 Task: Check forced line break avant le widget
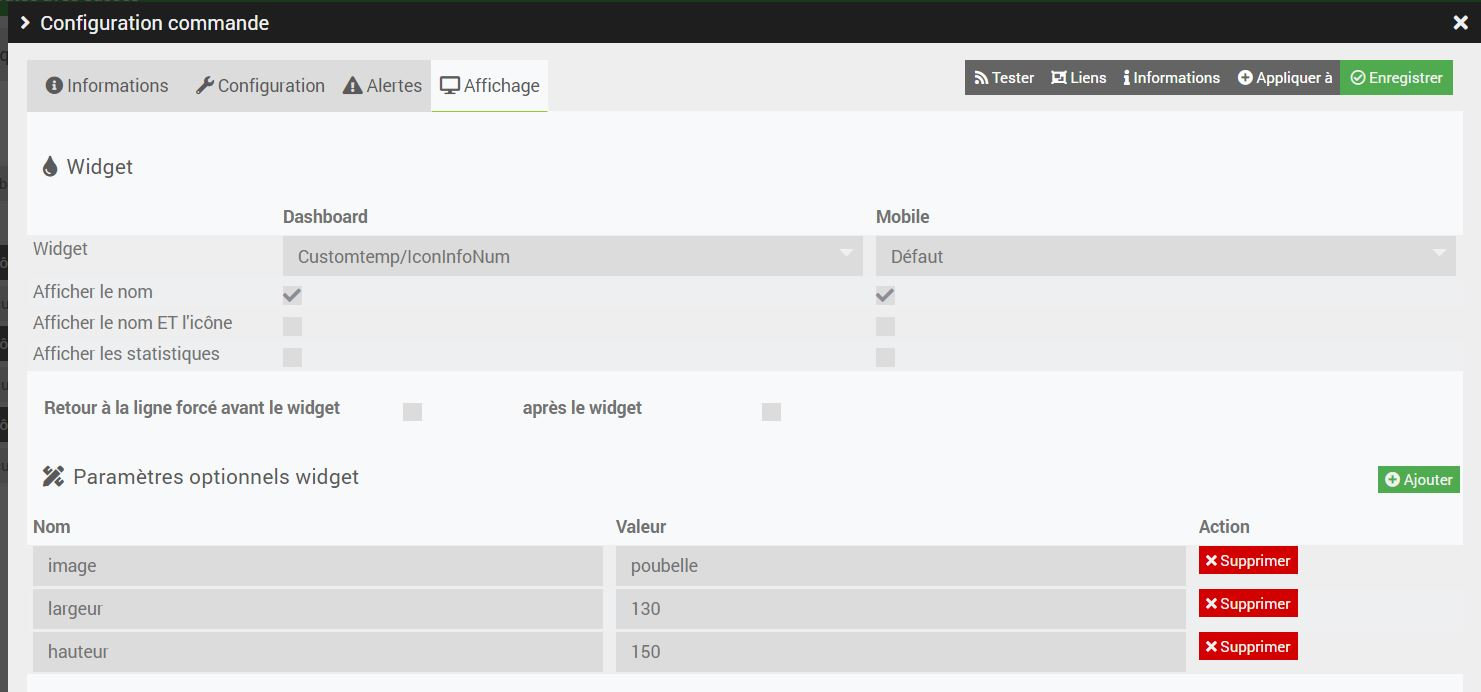[412, 412]
